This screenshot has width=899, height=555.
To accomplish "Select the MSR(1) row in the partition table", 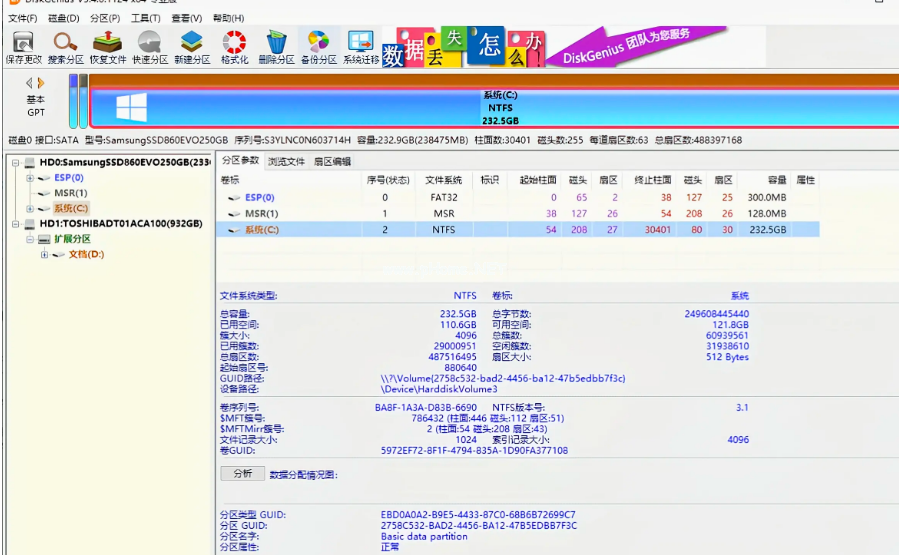I will tap(261, 213).
